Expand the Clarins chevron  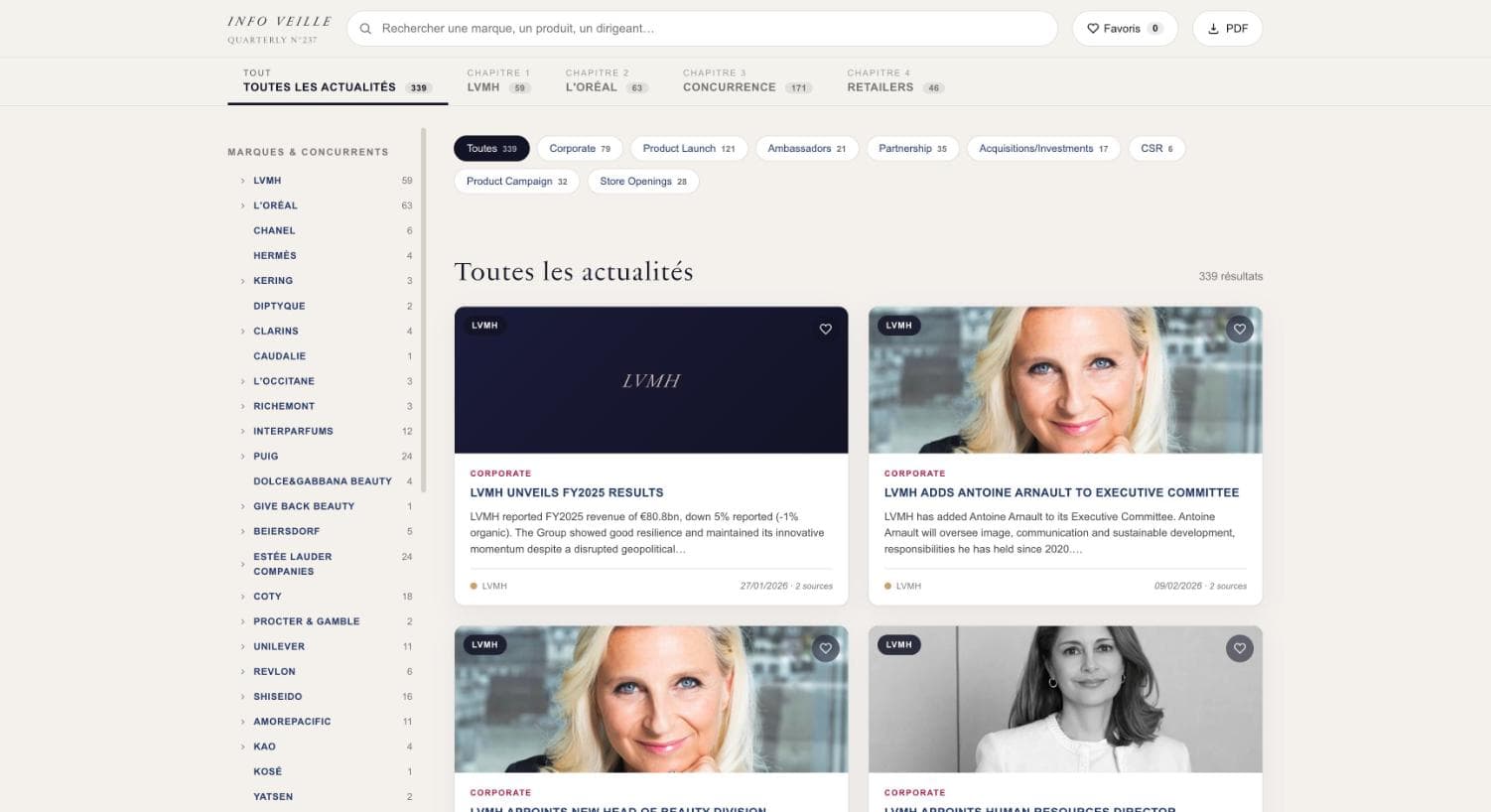click(242, 331)
